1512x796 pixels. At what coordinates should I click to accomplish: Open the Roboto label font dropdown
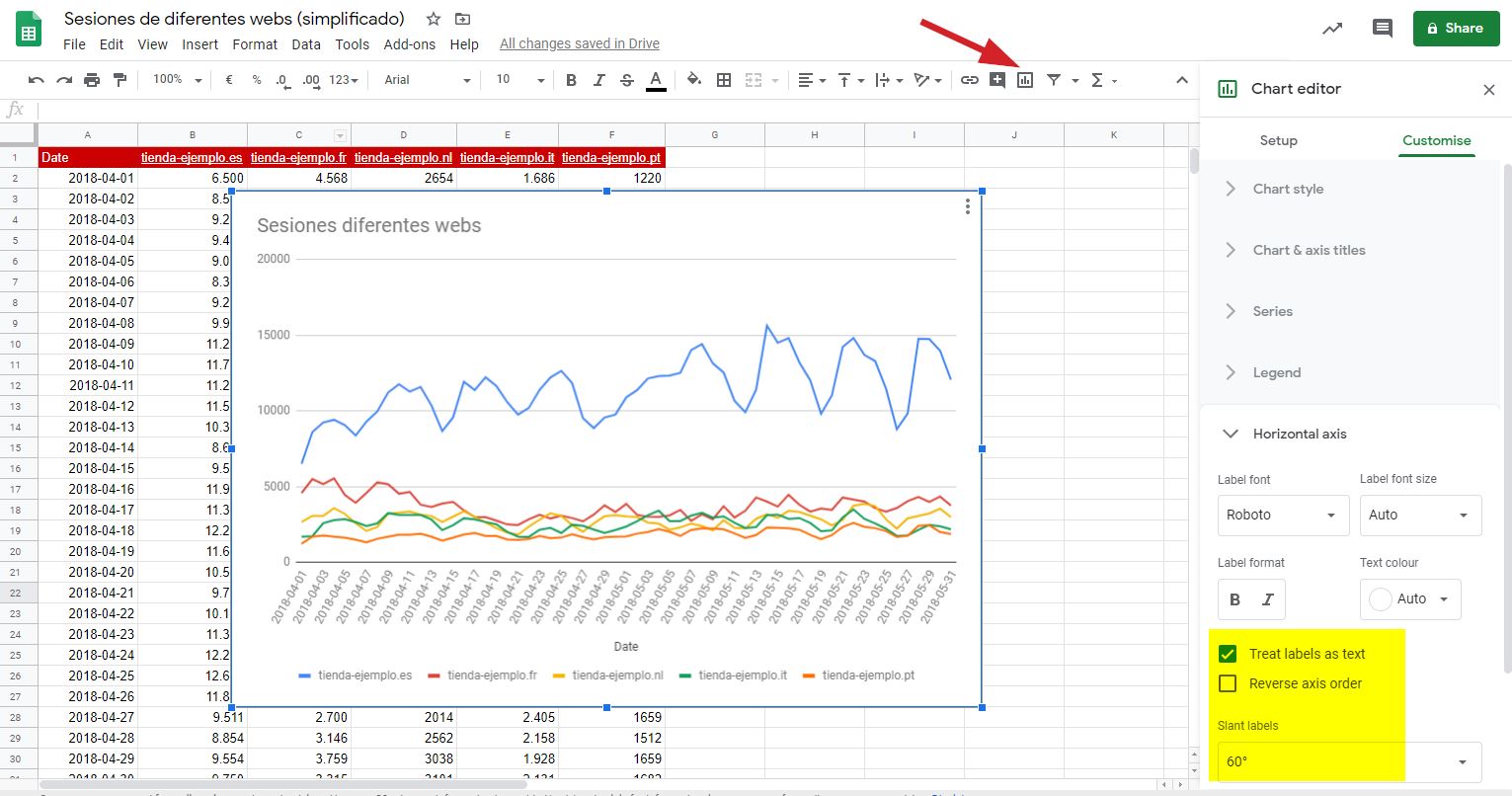tap(1282, 516)
